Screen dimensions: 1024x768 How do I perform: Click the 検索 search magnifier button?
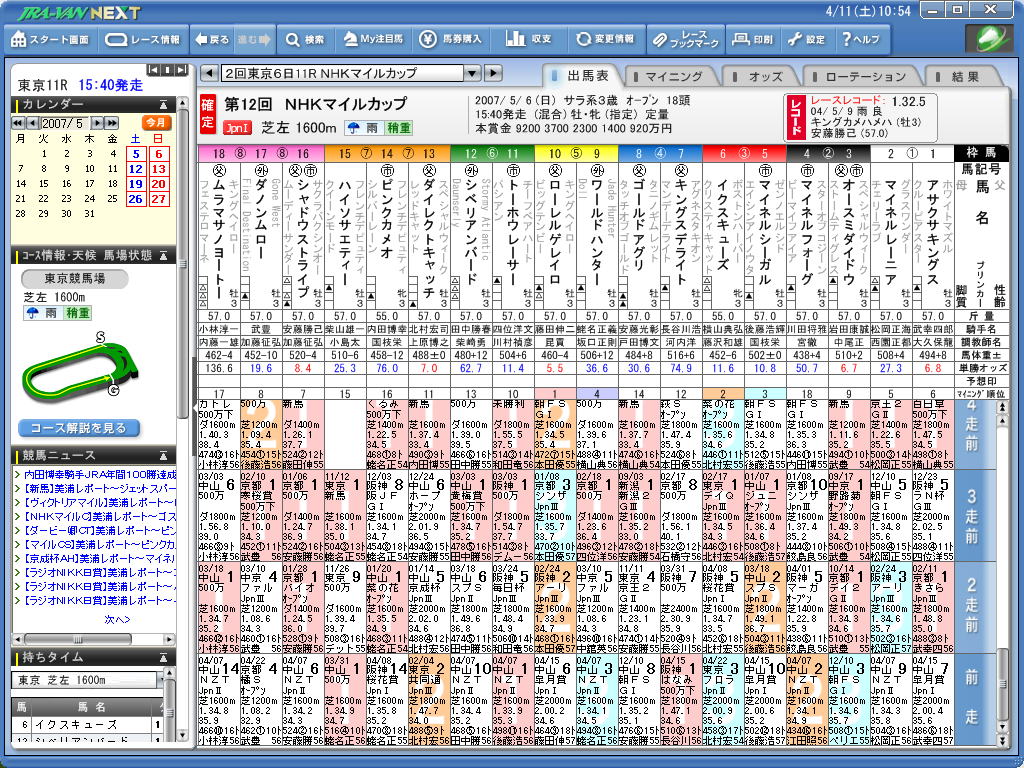click(x=305, y=40)
